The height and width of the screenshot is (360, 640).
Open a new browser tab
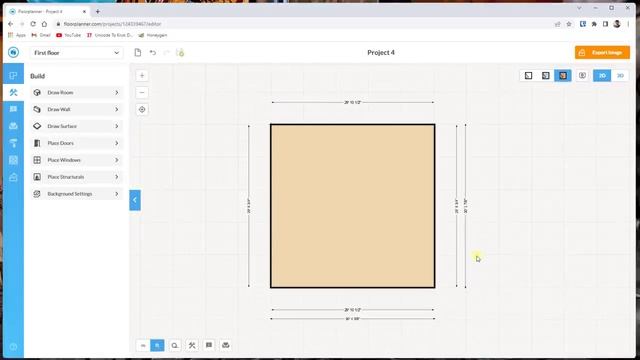pyautogui.click(x=98, y=11)
